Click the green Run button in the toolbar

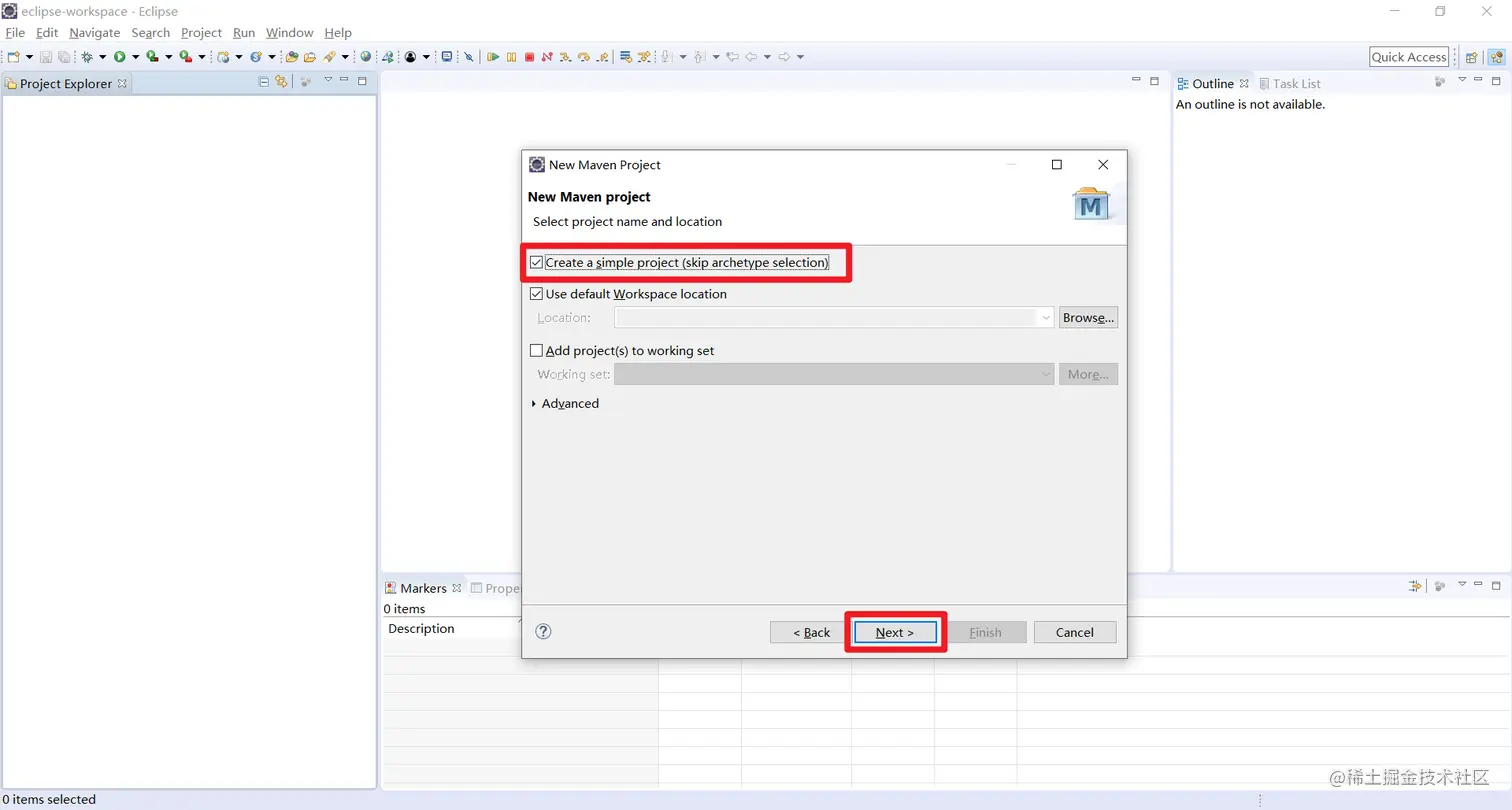[x=120, y=57]
